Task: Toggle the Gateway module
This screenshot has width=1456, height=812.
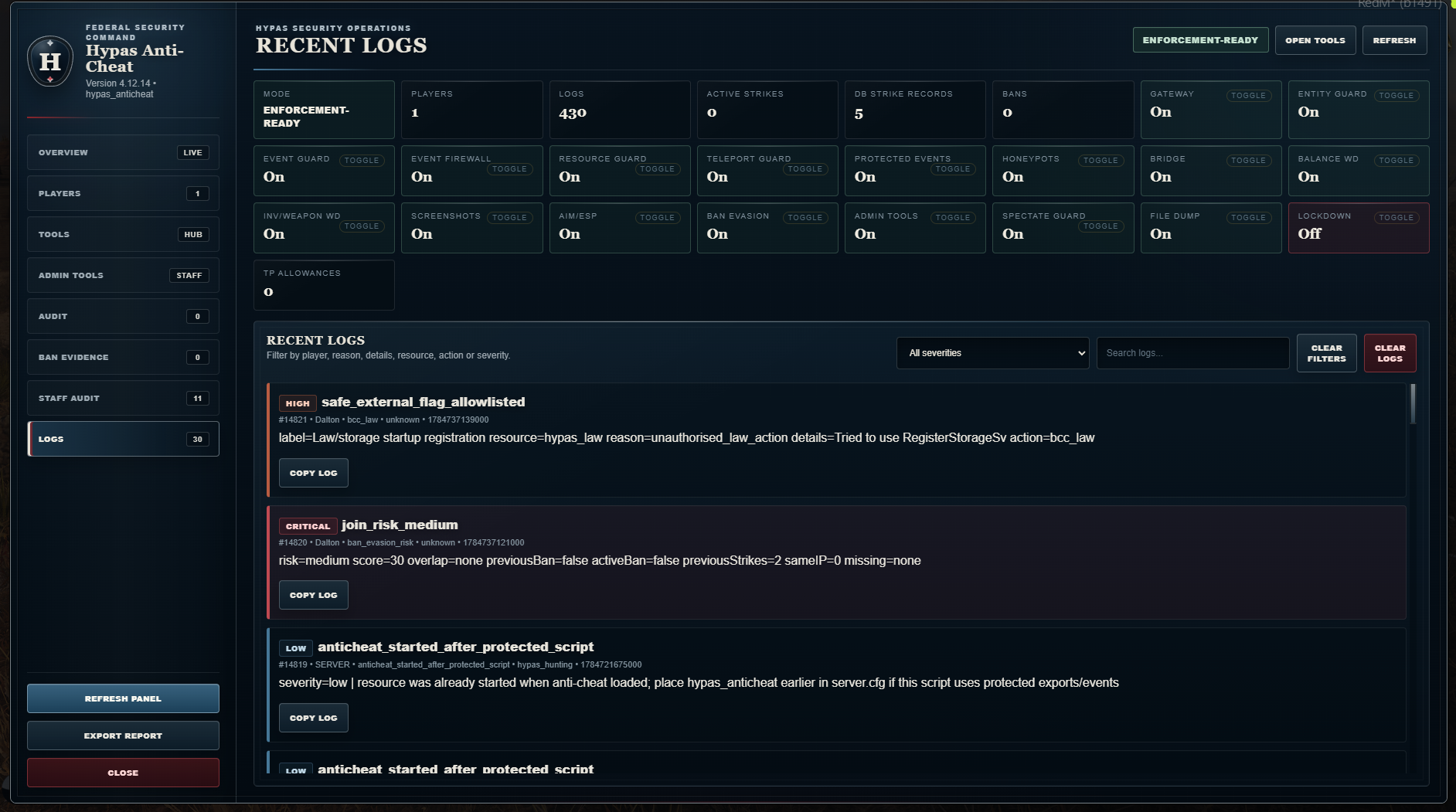Action: coord(1248,96)
